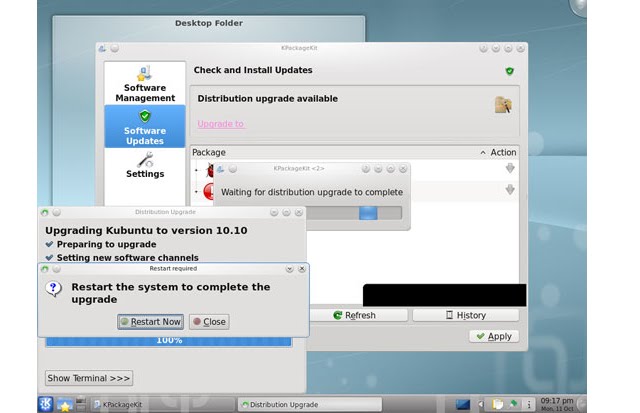Click the 'Preparing to upgrade' step
Viewport: 640px width, 413px height.
(x=106, y=244)
